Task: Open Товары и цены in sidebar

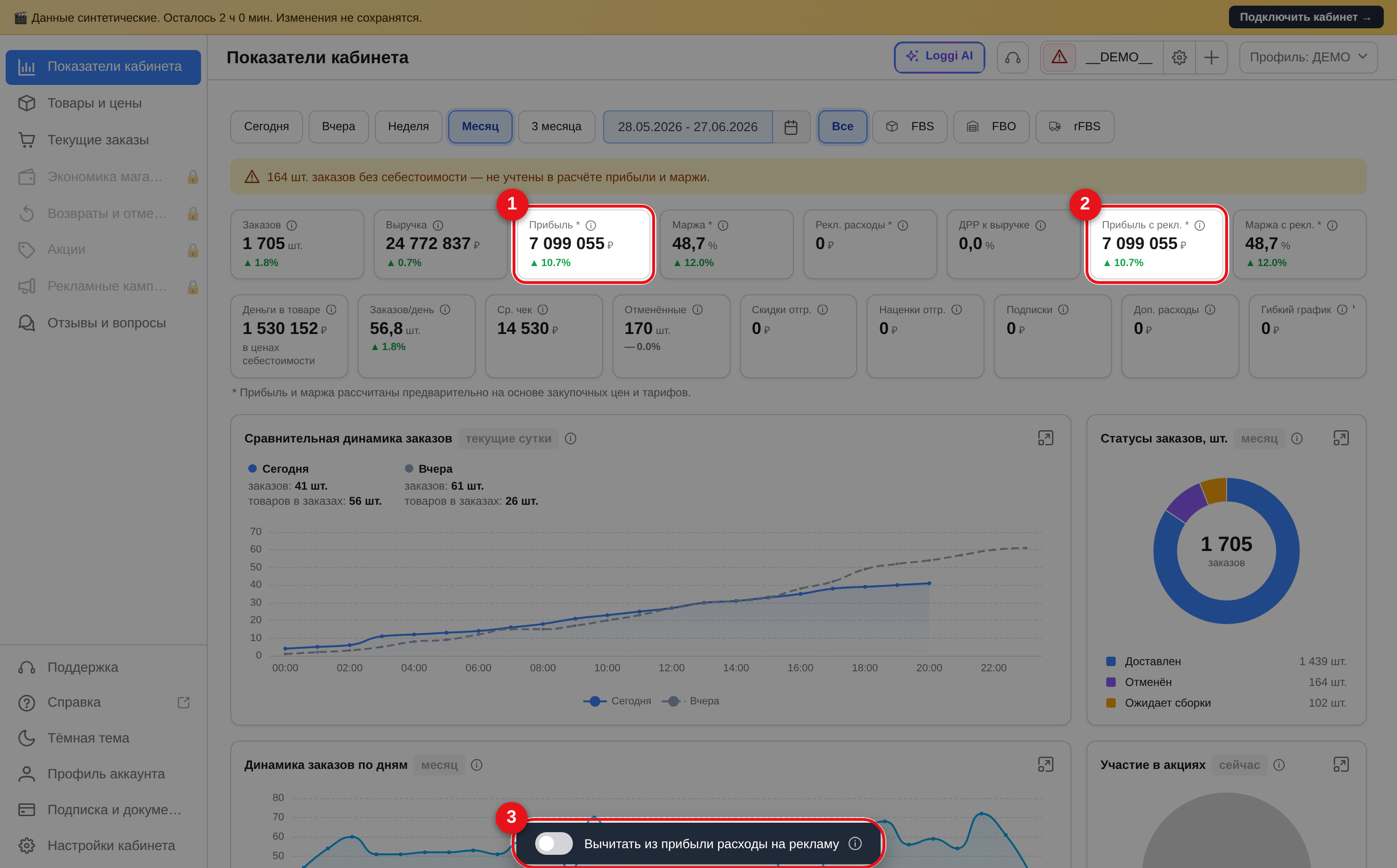Action: coord(94,103)
